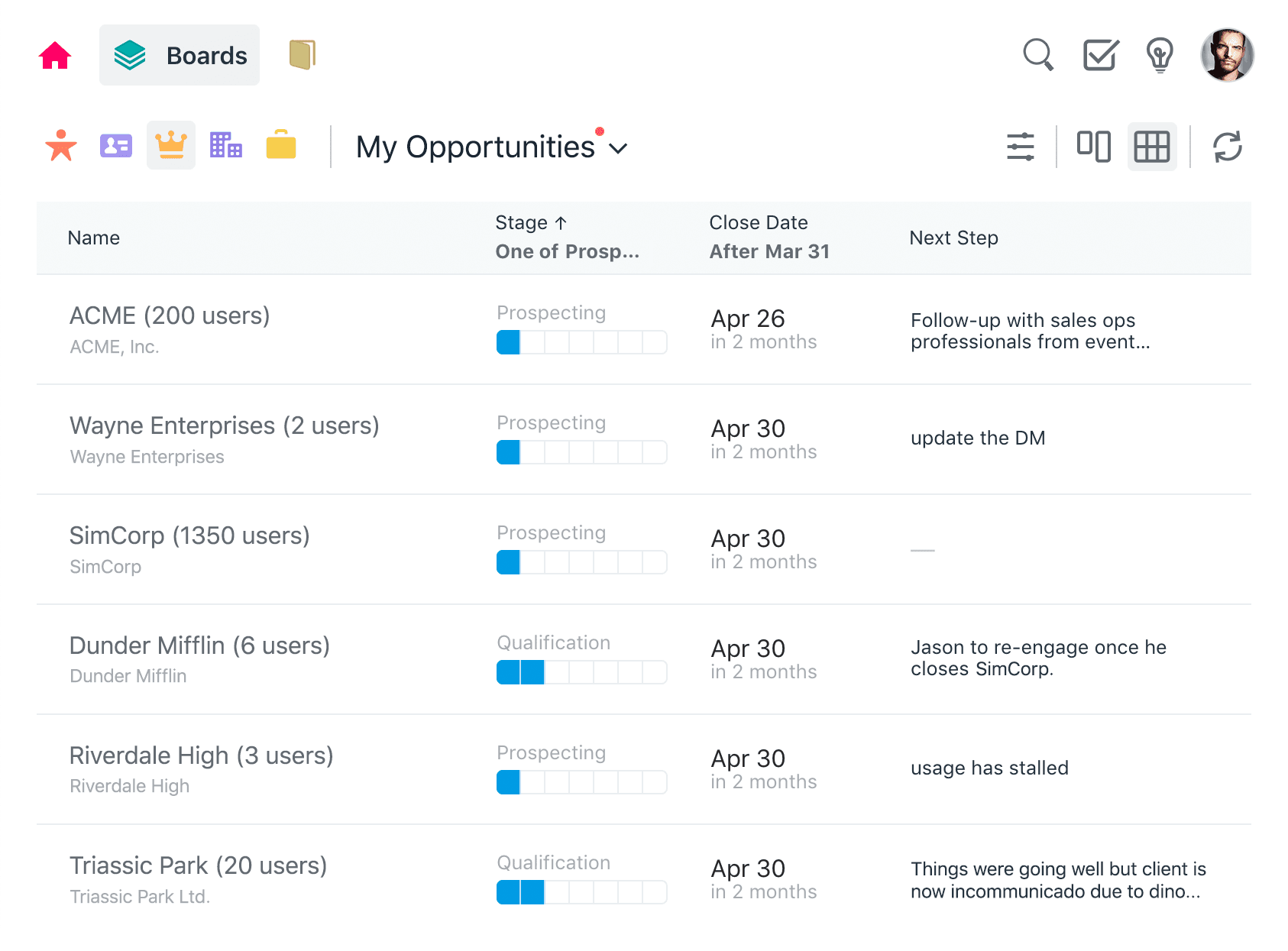The image size is (1288, 951).
Task: Adjust the Wayne Enterprises stage progress bar
Action: pos(581,452)
